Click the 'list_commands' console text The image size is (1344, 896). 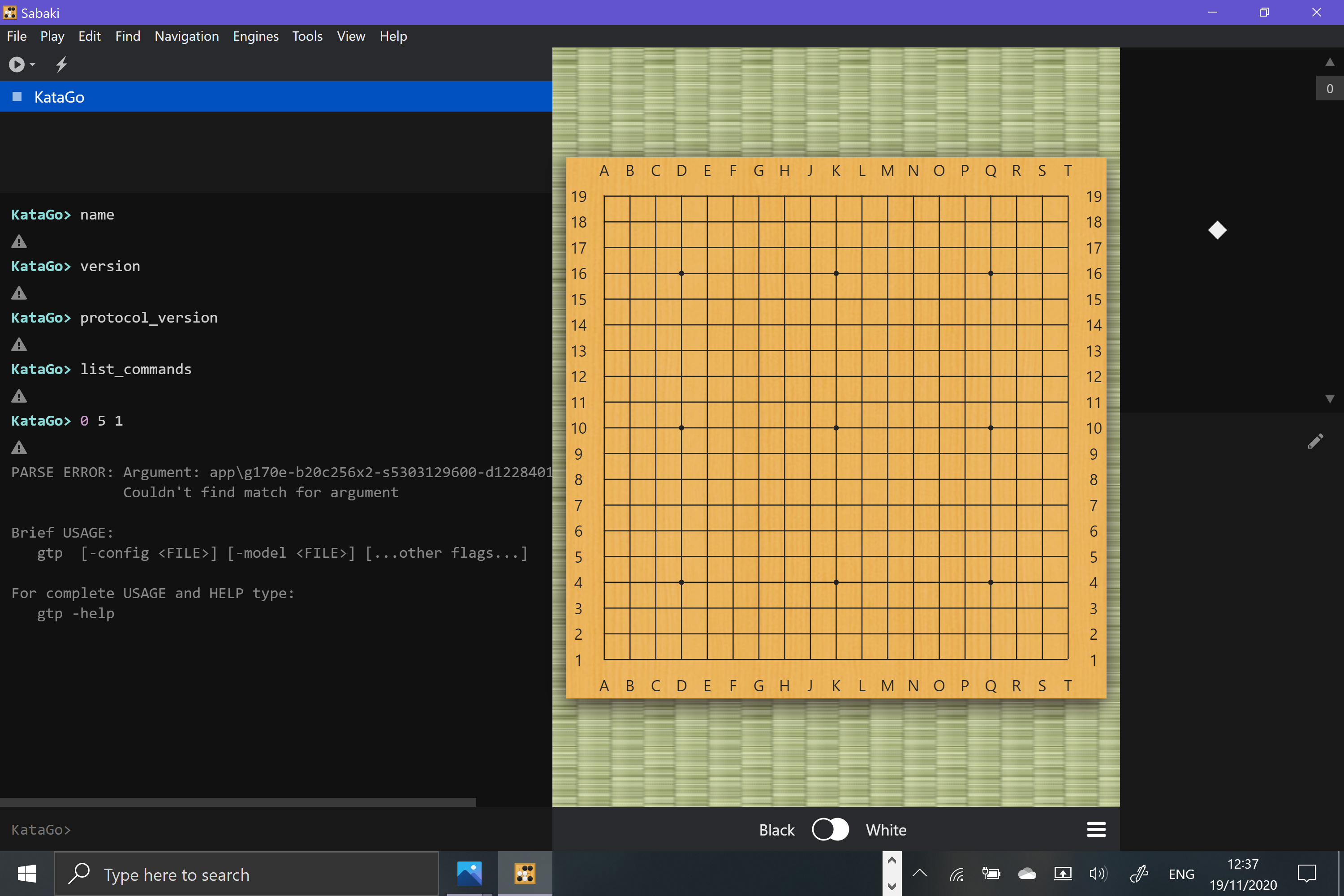135,369
